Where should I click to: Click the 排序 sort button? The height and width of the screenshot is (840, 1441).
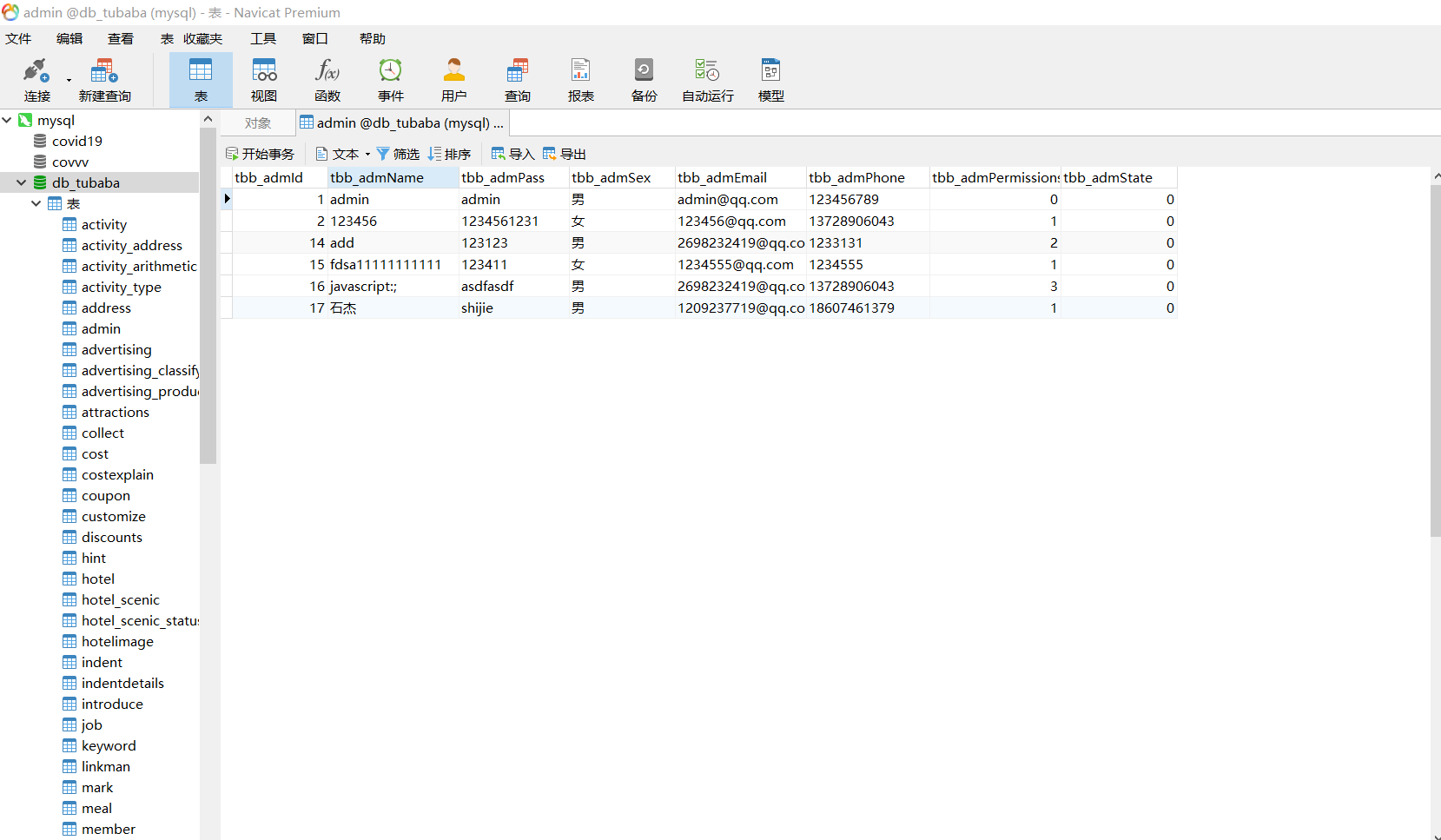(x=449, y=154)
